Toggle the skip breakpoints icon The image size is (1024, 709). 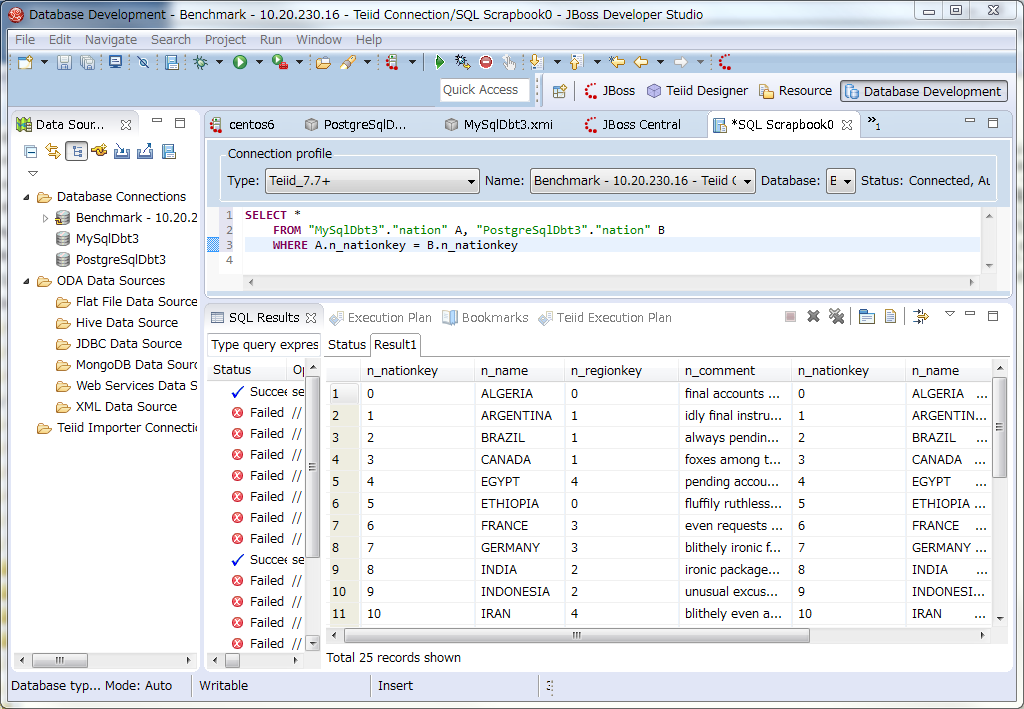[x=143, y=63]
